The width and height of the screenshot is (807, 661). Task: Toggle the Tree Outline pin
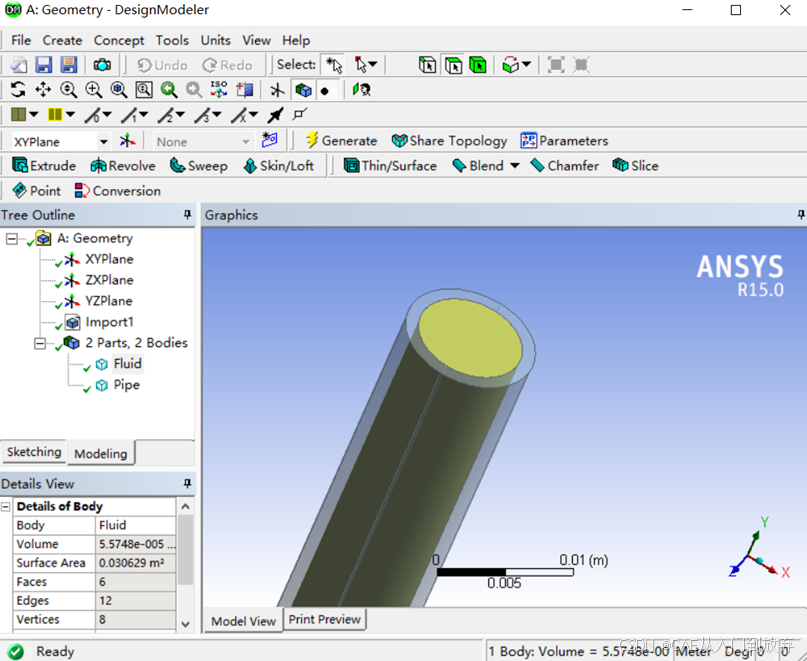187,215
